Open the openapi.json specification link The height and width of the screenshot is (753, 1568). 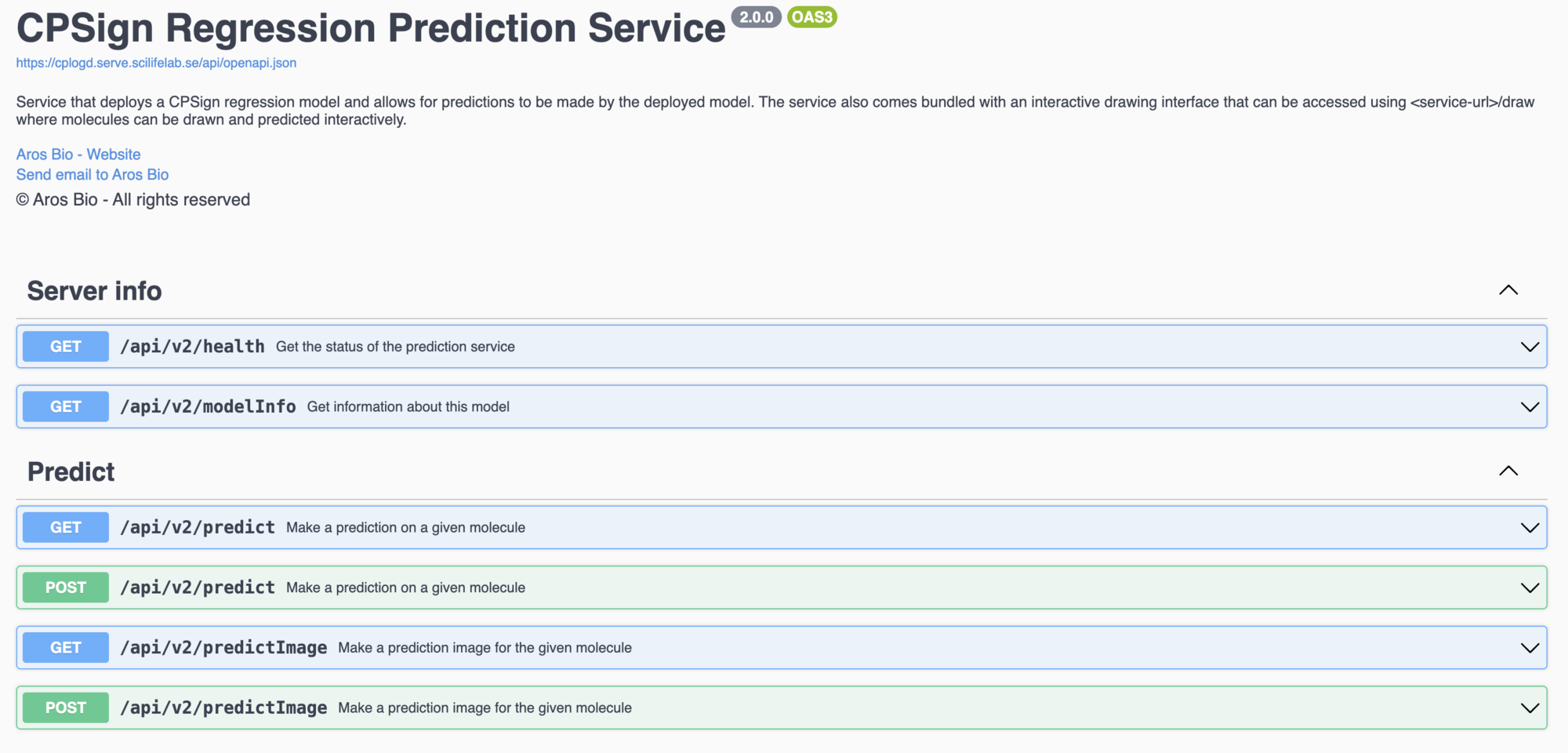coord(156,63)
